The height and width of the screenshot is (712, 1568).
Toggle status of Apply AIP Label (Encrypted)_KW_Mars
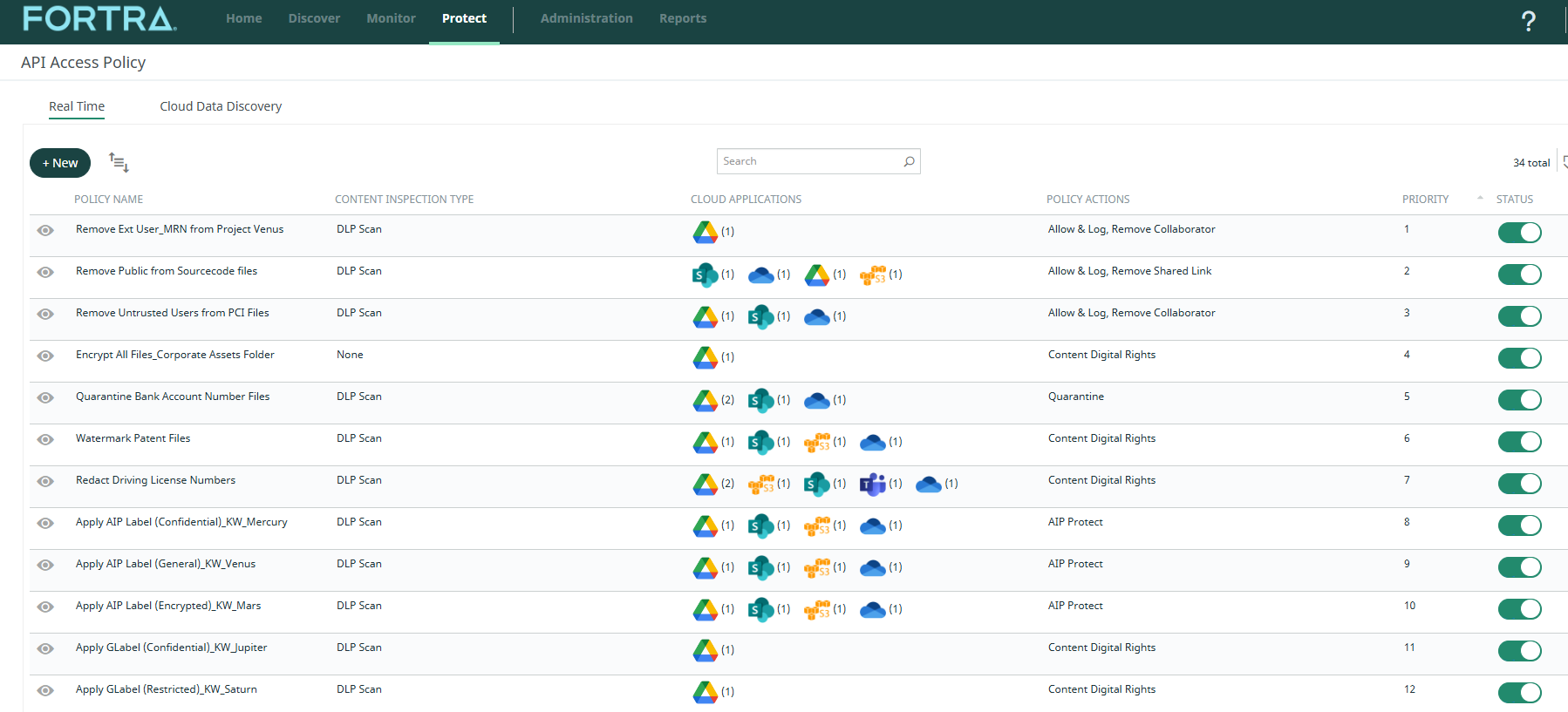1519,609
